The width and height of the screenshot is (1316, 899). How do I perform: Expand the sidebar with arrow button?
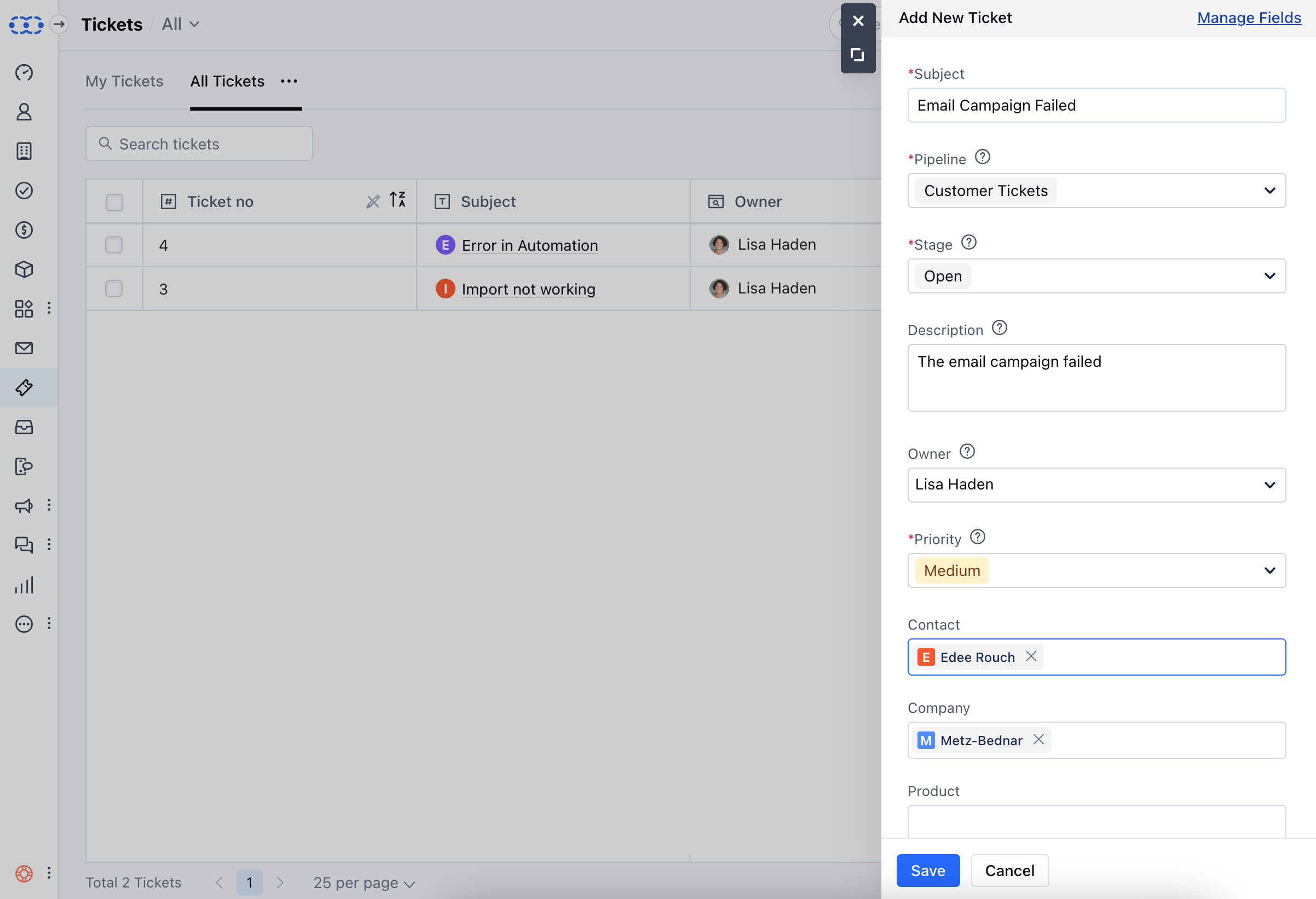(x=59, y=24)
